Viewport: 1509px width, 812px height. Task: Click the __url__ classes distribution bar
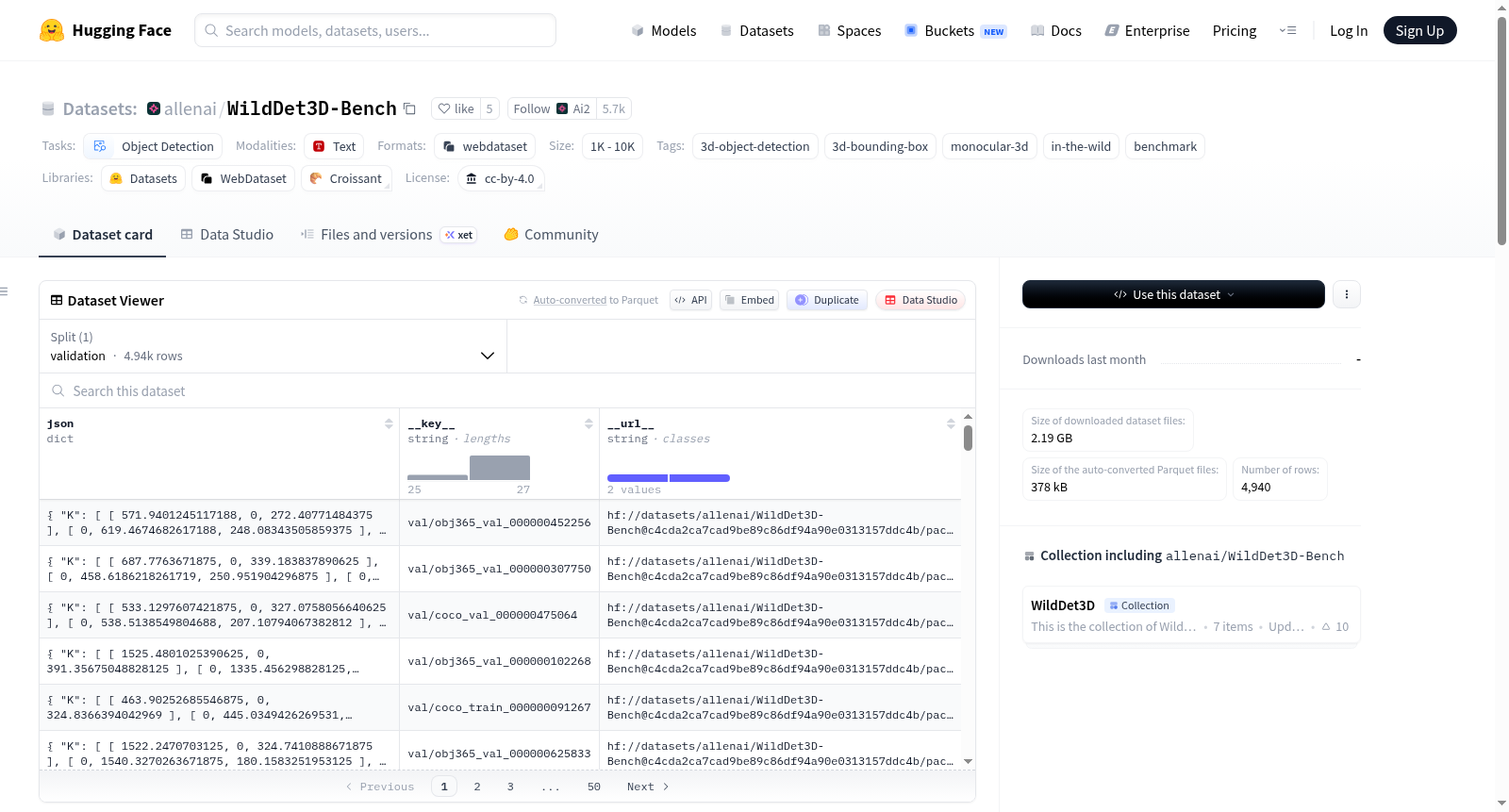(669, 478)
